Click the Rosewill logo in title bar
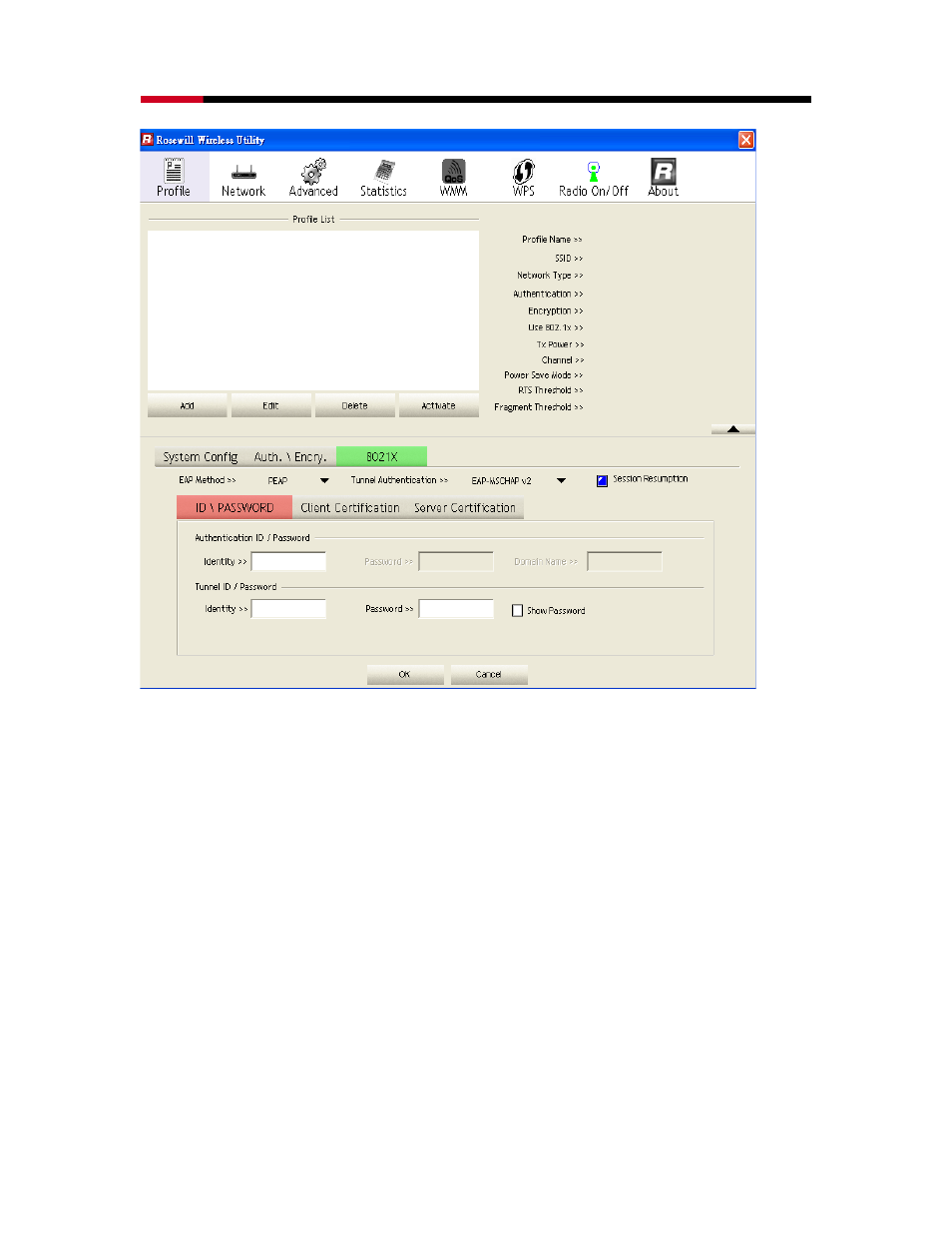952x1233 pixels. click(148, 140)
